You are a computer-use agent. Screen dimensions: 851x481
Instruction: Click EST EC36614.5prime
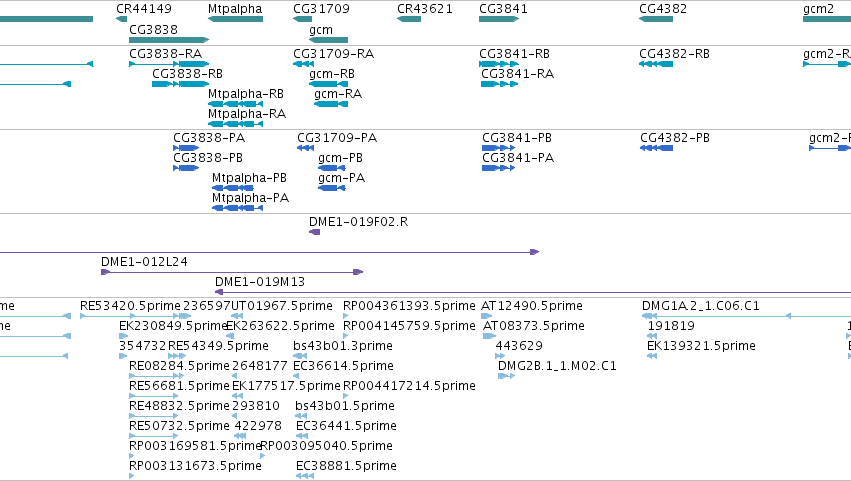(x=344, y=366)
